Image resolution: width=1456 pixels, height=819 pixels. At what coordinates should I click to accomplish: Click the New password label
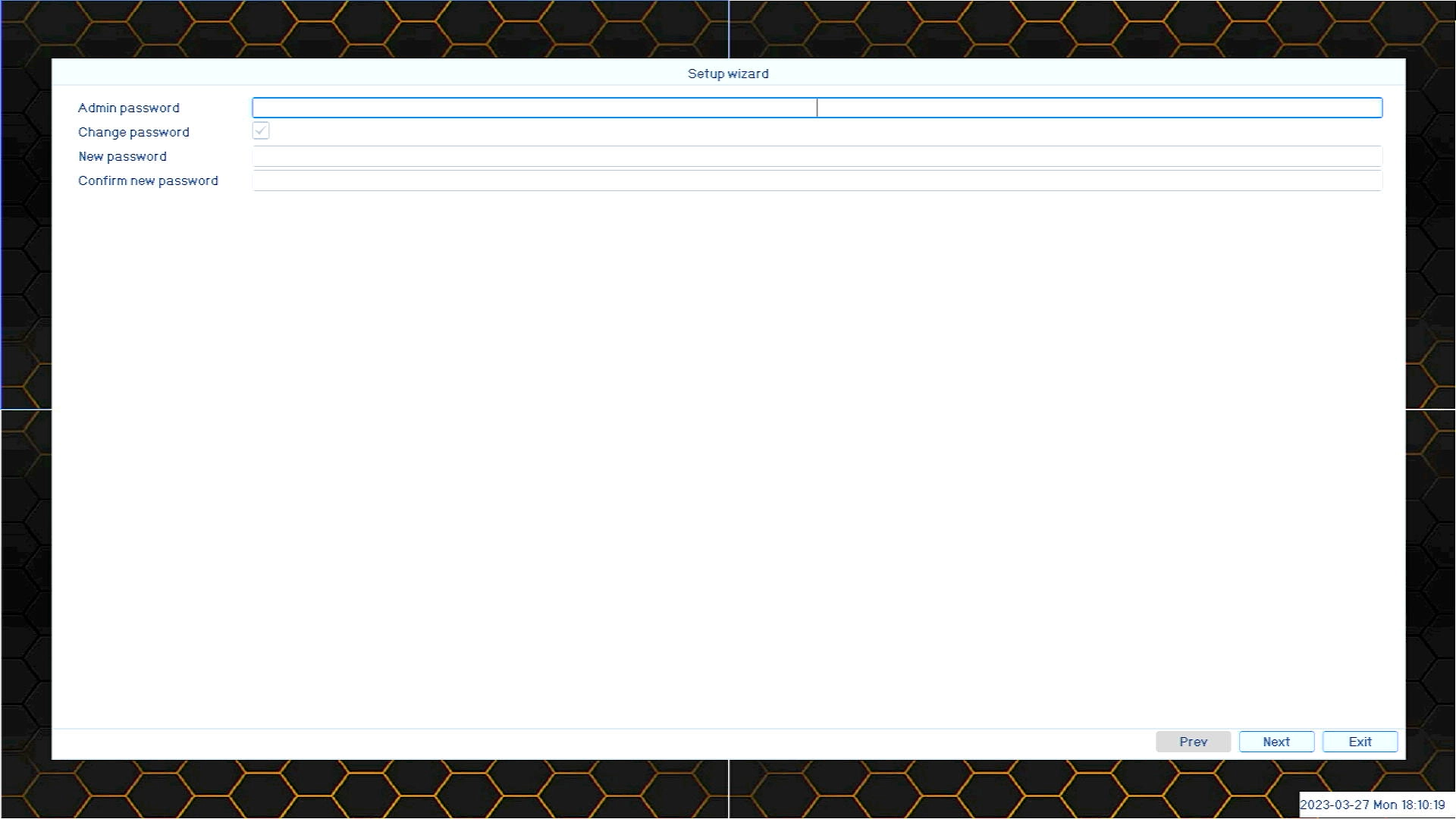pos(122,156)
